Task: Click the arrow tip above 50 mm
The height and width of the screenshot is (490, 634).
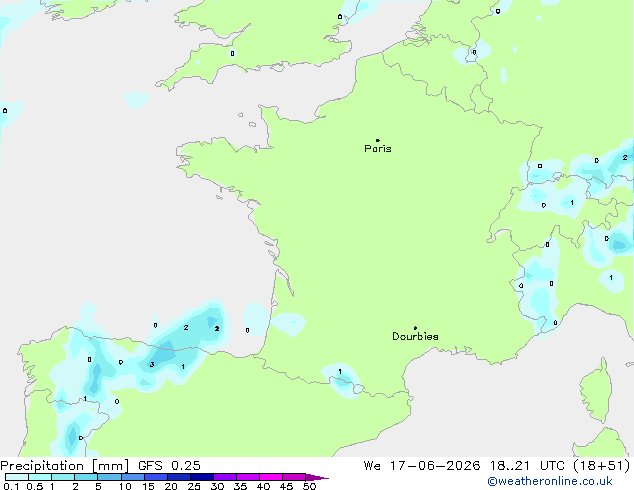Action: click(318, 477)
